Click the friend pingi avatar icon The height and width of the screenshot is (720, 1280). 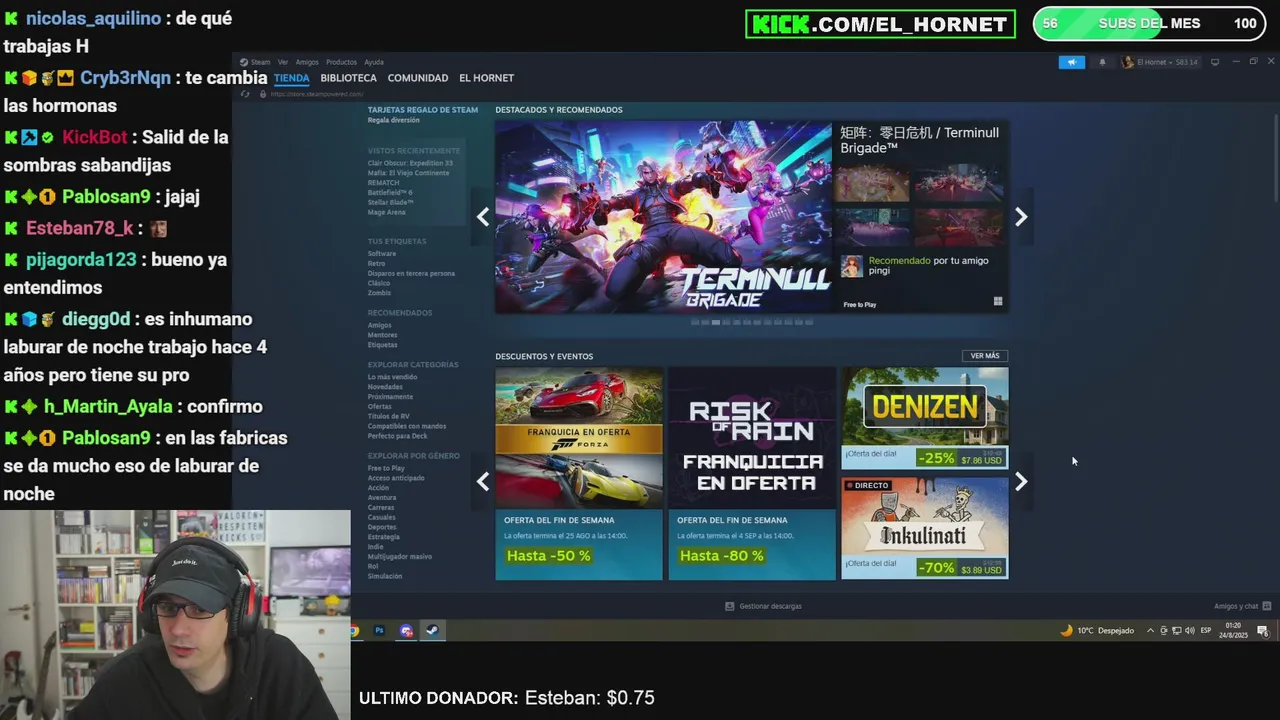point(851,266)
